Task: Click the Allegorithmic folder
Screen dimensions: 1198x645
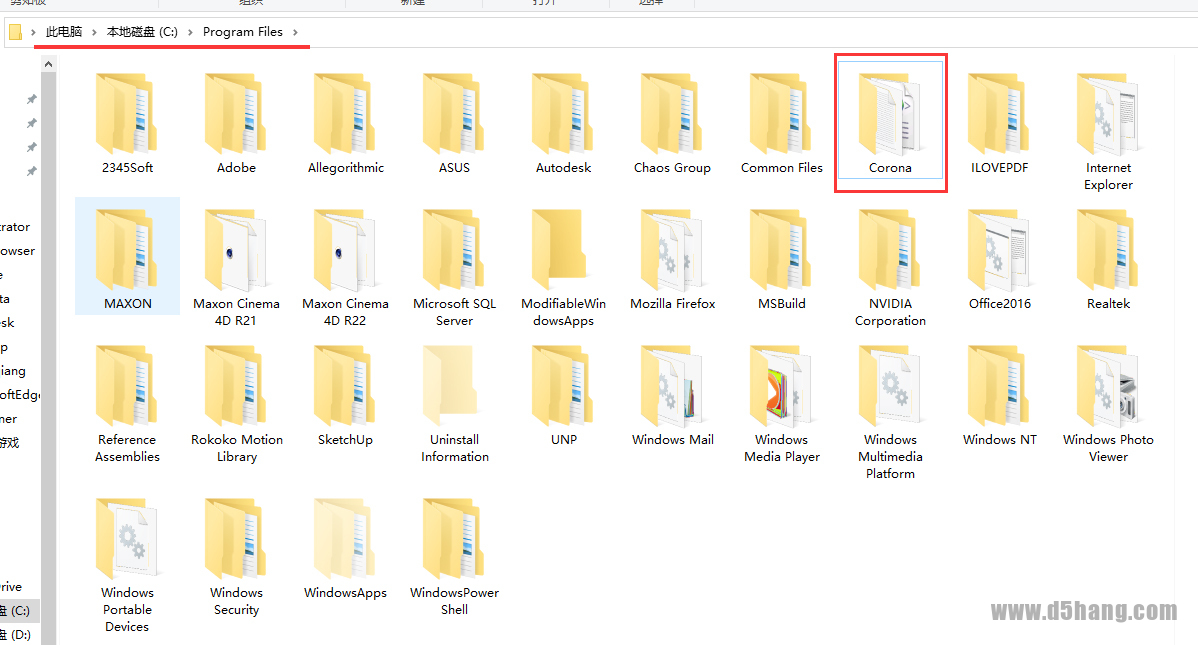Action: pos(345,124)
